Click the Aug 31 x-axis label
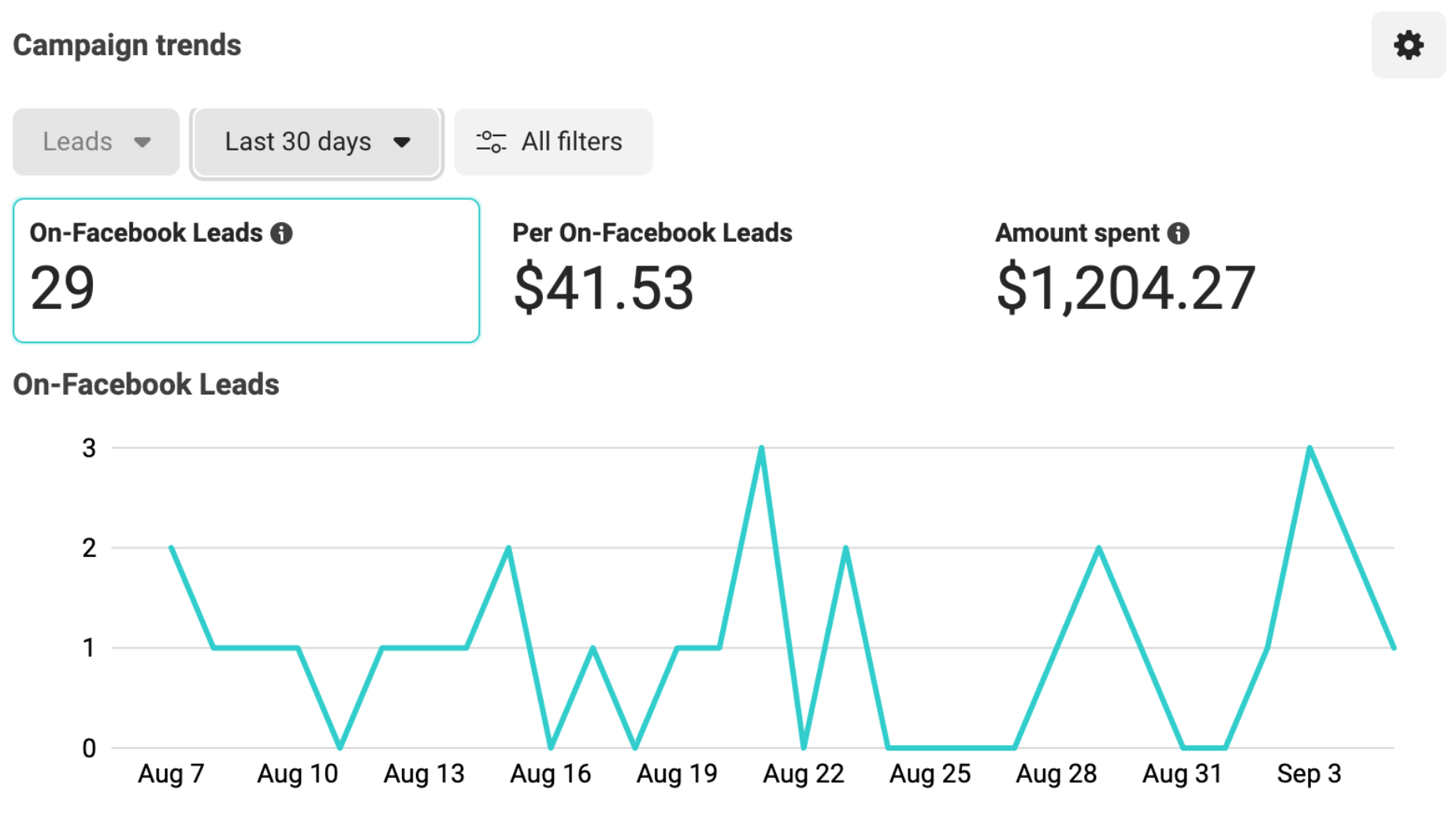 (1182, 774)
